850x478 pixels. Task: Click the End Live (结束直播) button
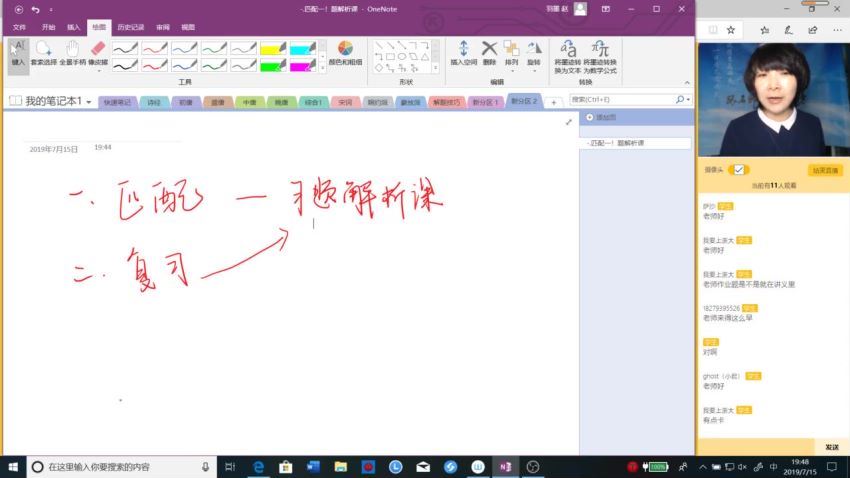point(825,170)
